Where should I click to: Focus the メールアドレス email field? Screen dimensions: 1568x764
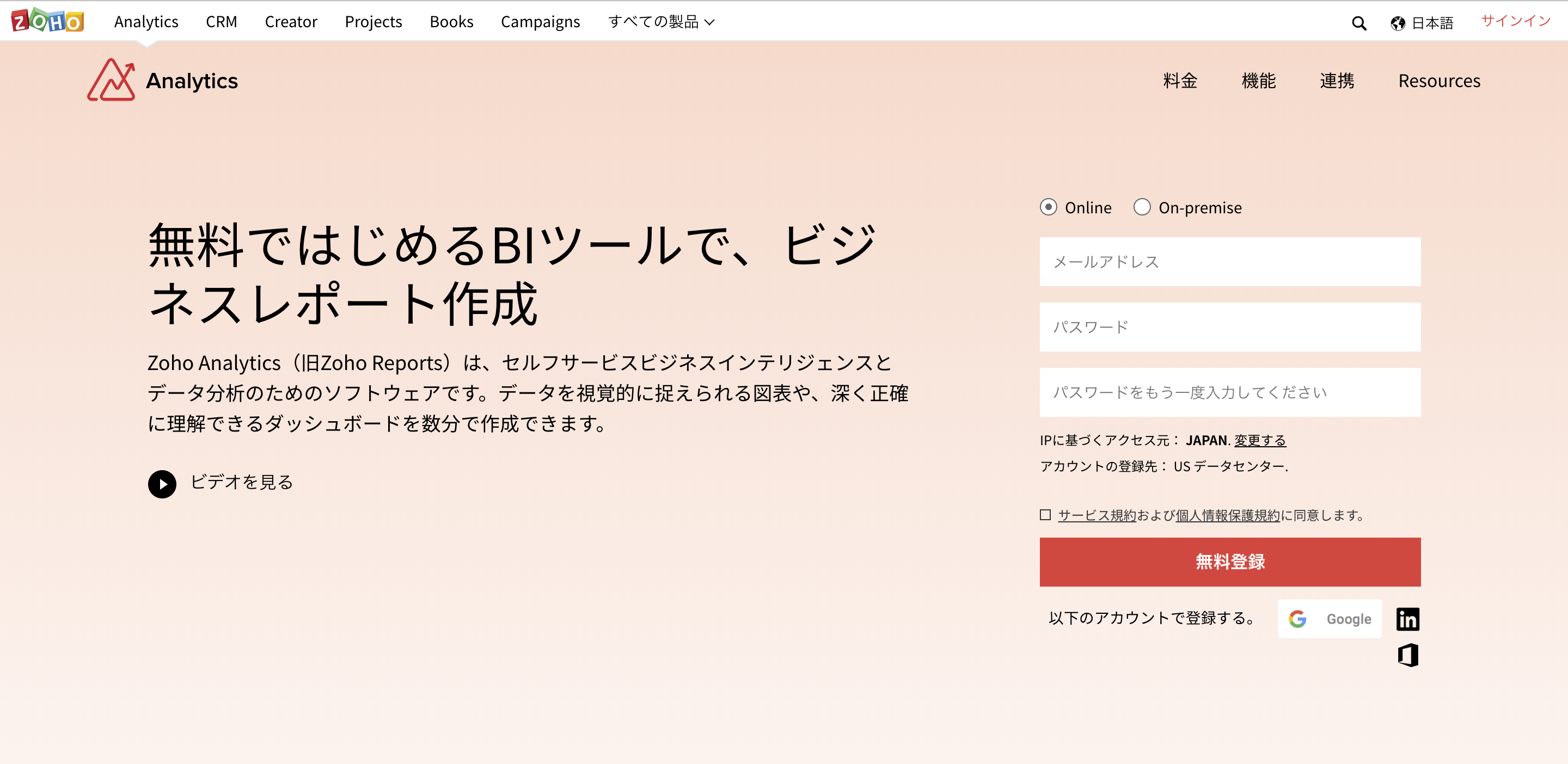(x=1229, y=262)
